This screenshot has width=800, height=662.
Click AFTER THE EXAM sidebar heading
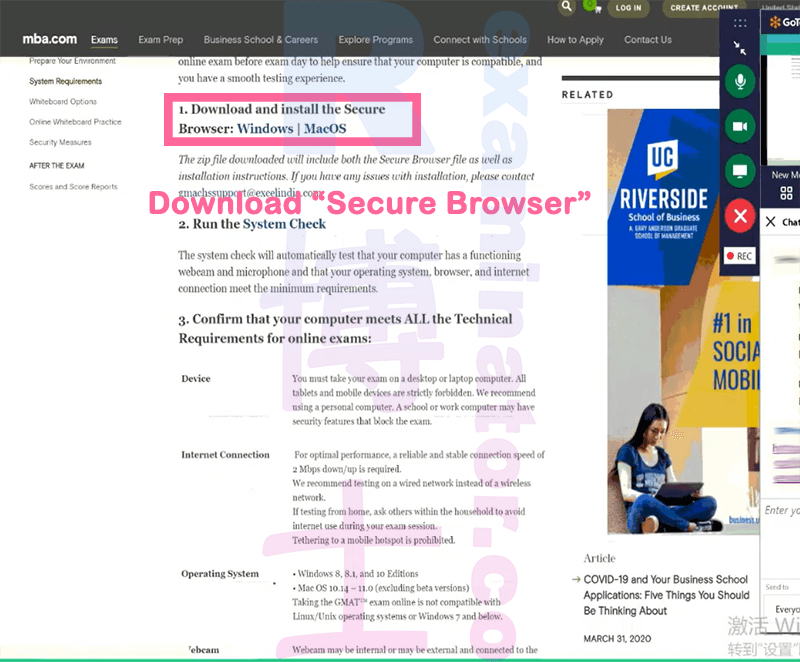[x=57, y=166]
